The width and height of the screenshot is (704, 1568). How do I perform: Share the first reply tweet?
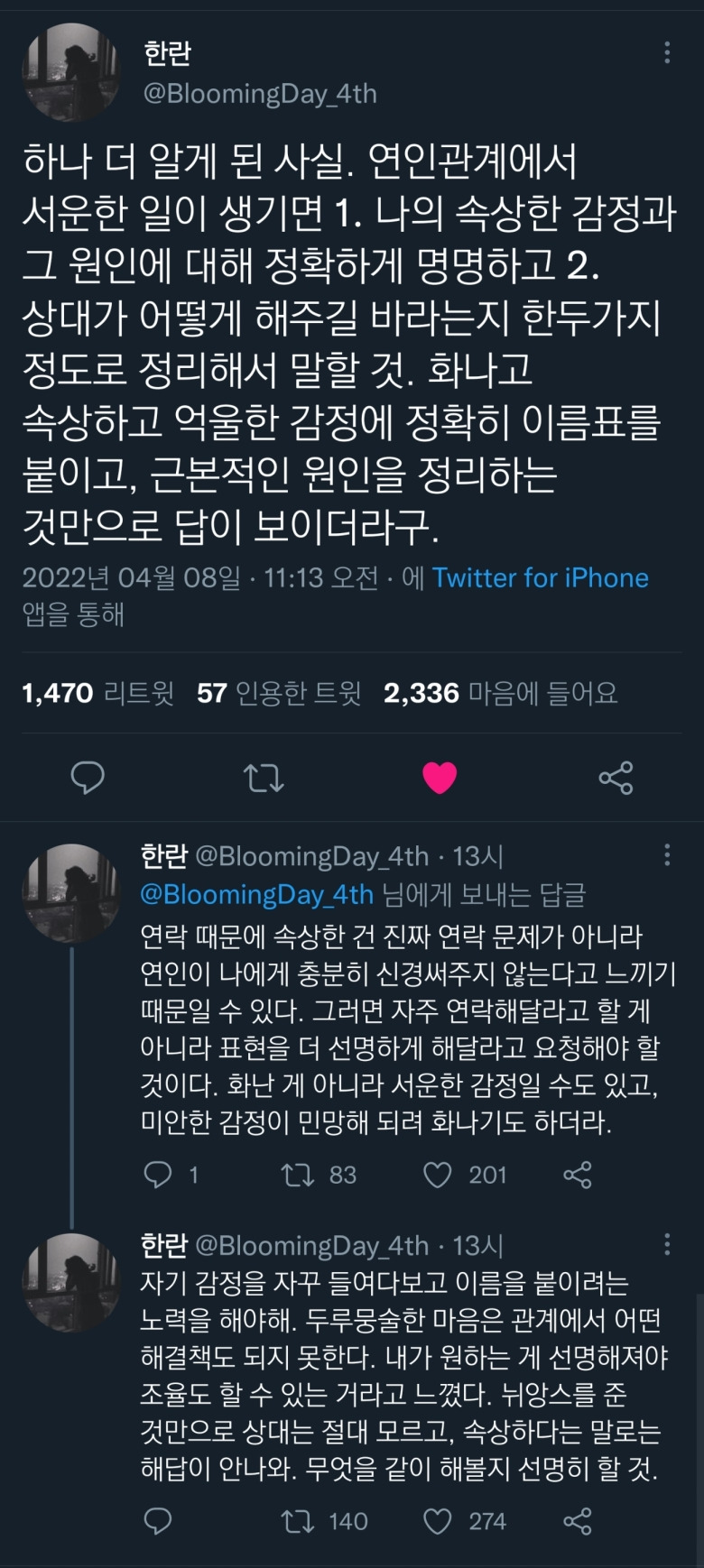(577, 1174)
